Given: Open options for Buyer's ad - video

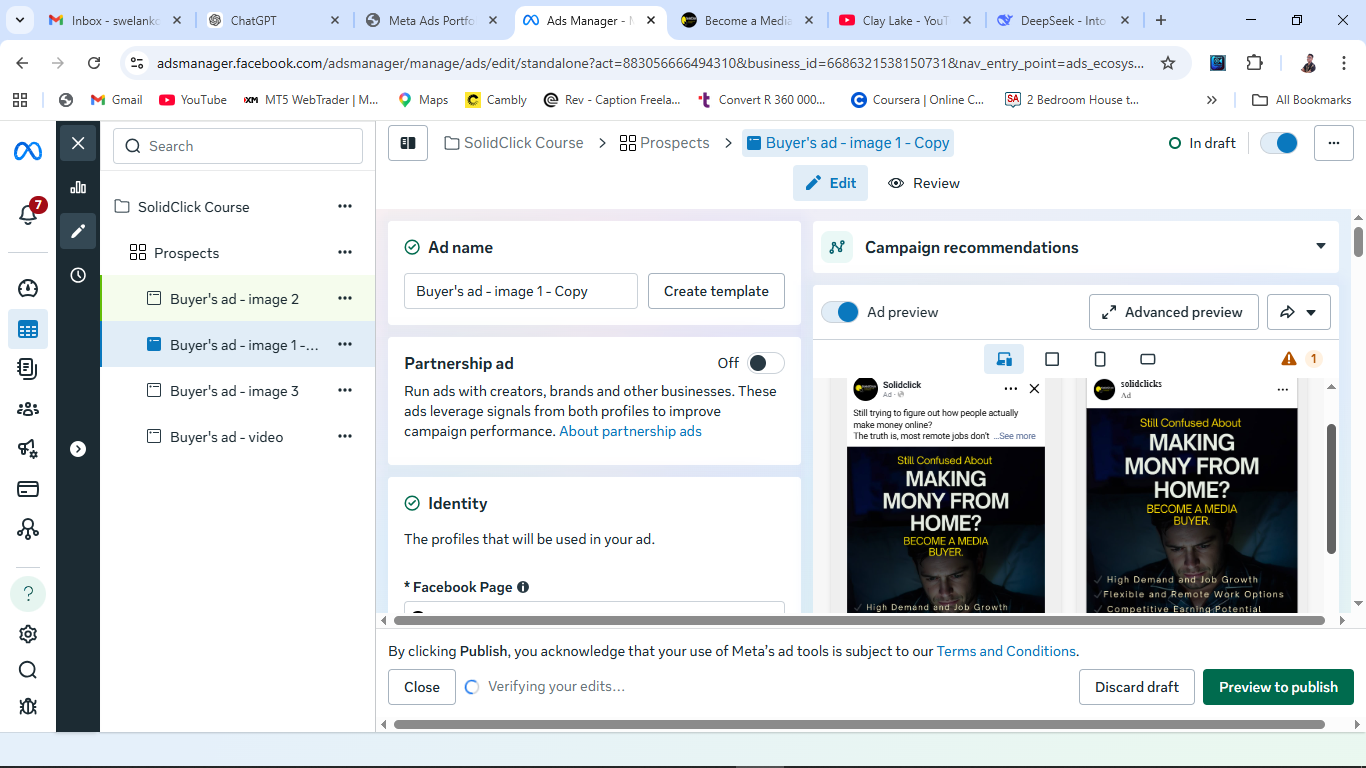Looking at the screenshot, I should point(345,436).
